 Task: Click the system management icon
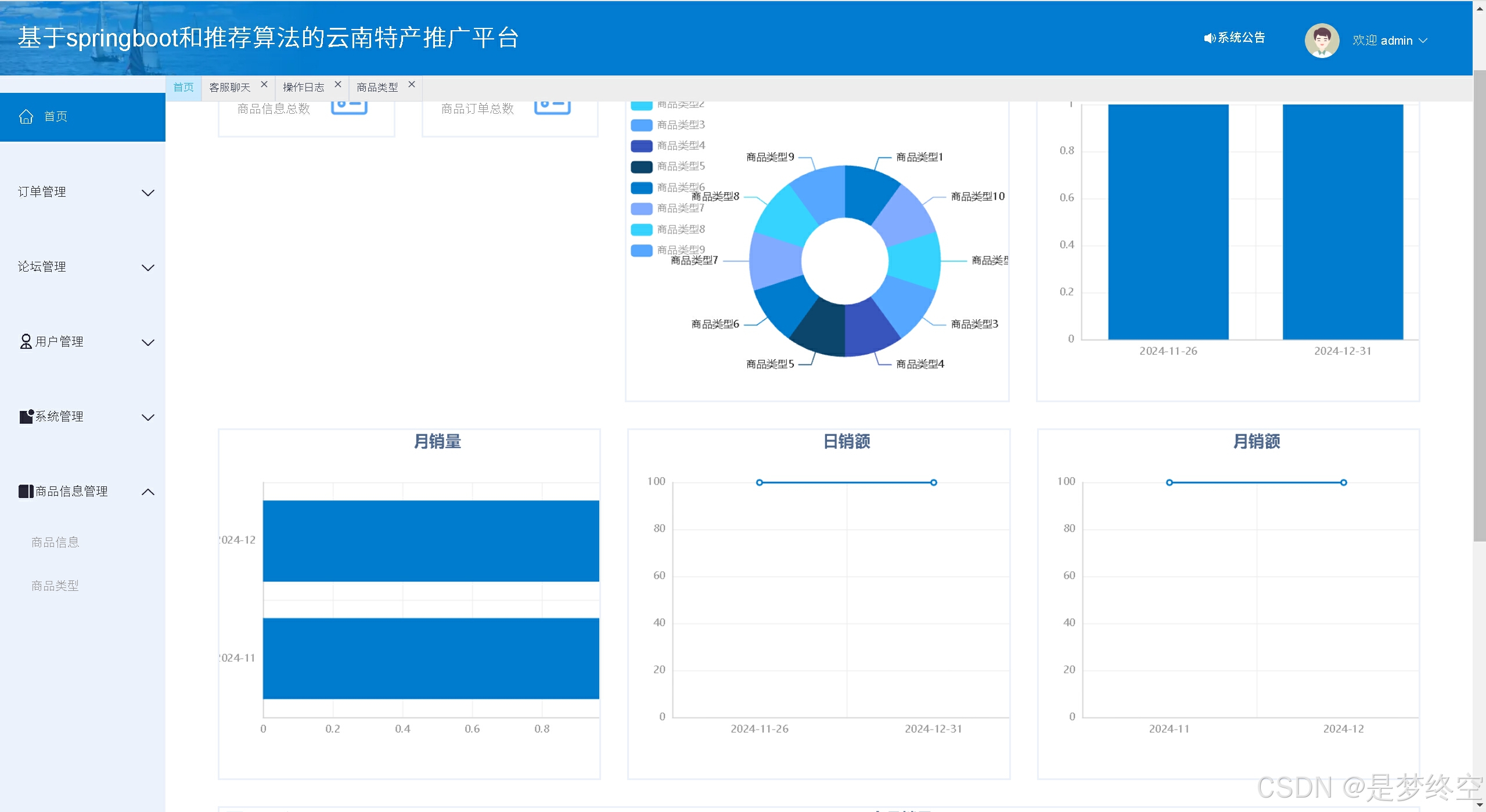coord(26,416)
